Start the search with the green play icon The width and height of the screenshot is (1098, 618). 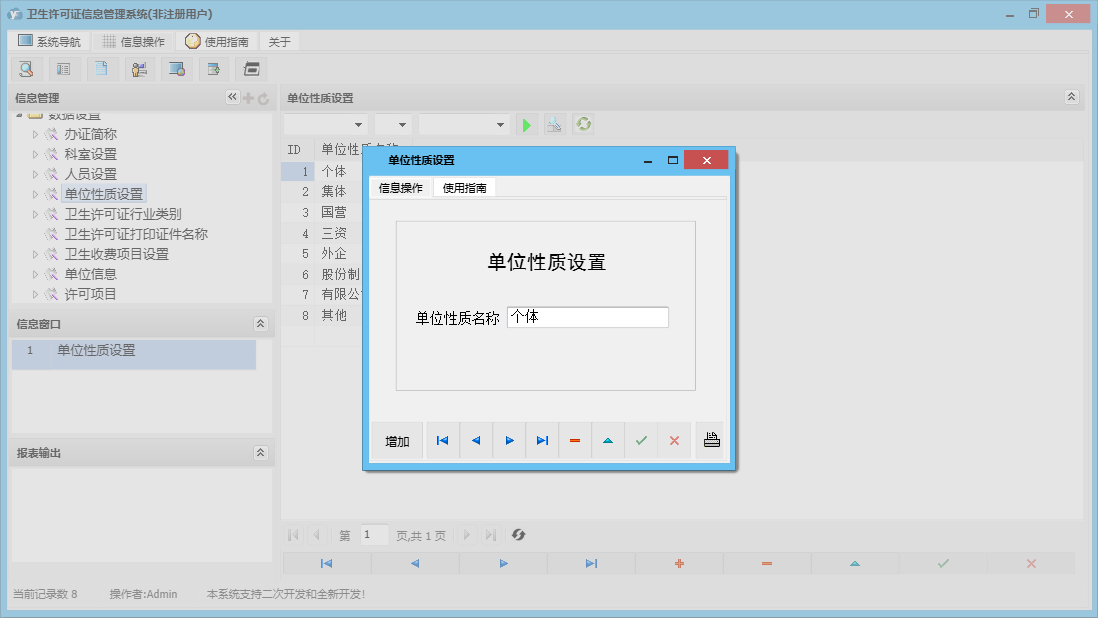[527, 123]
